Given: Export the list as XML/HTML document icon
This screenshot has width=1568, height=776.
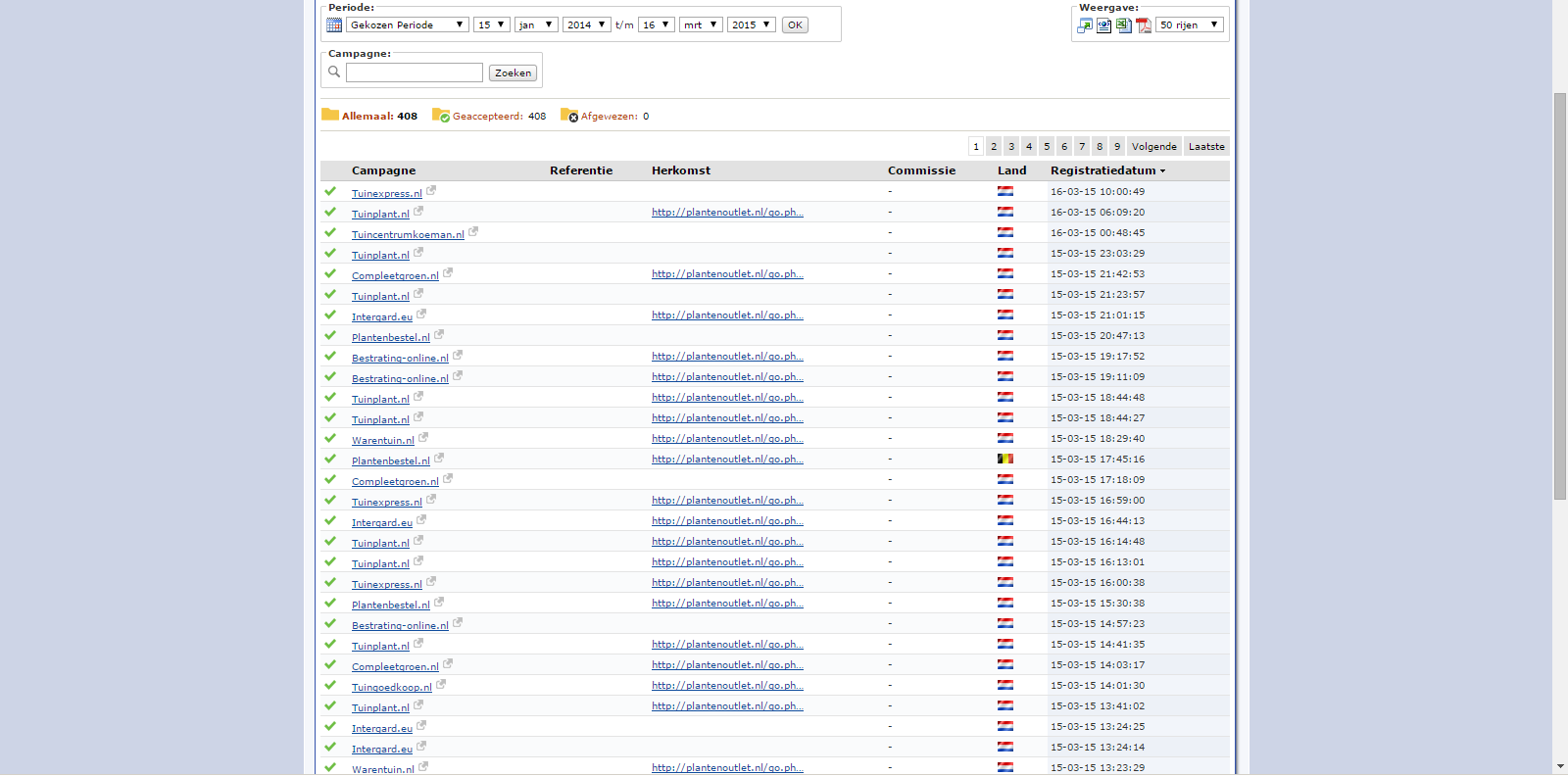Looking at the screenshot, I should (x=1104, y=25).
